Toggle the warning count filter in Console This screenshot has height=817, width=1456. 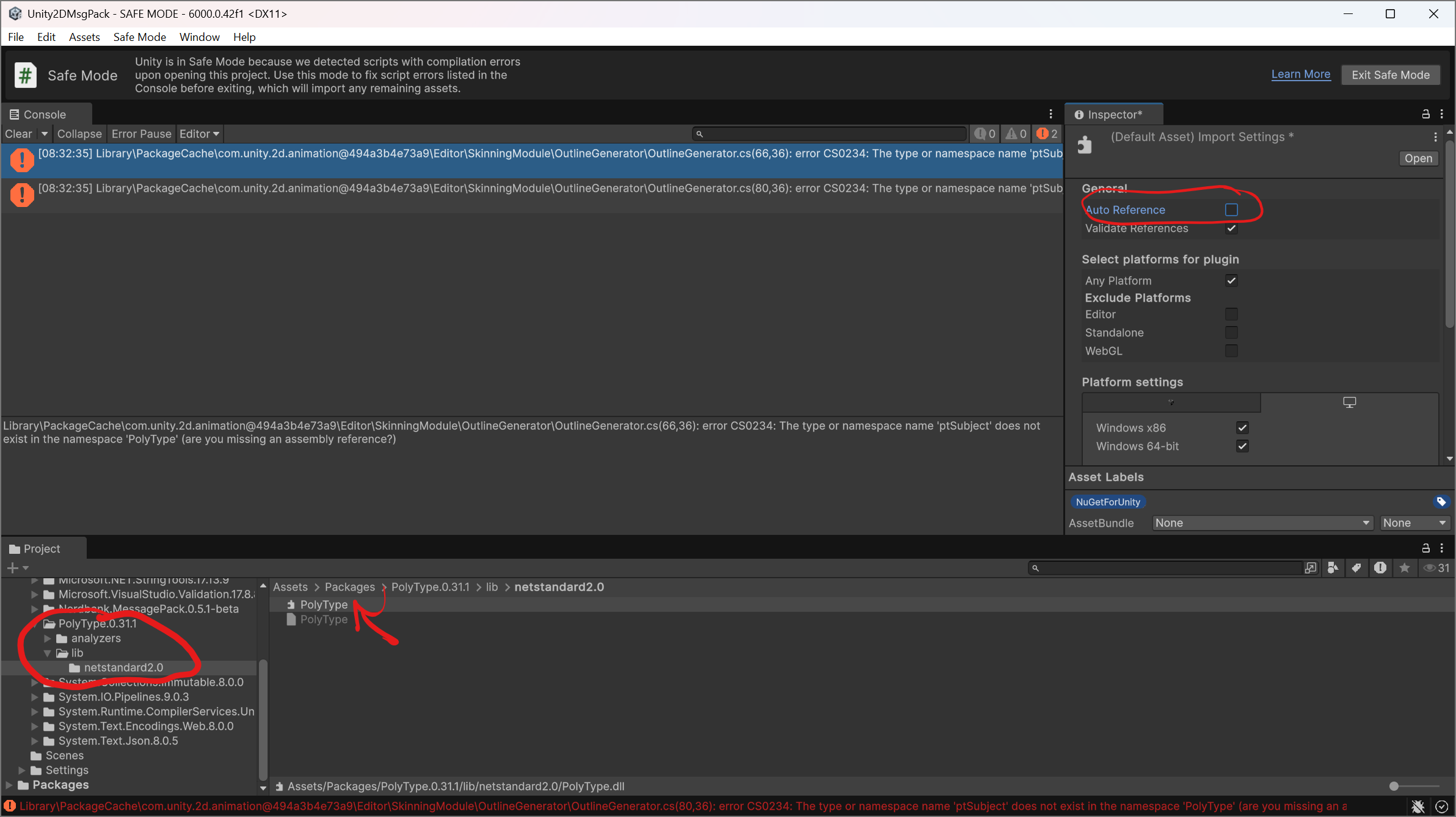tap(1016, 134)
